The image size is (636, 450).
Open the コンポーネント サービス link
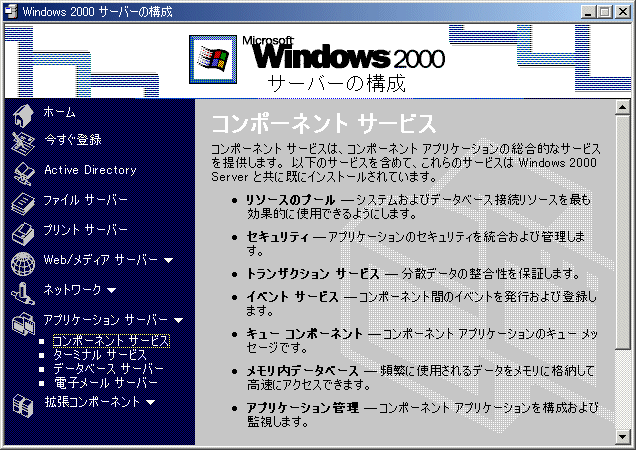pos(111,341)
